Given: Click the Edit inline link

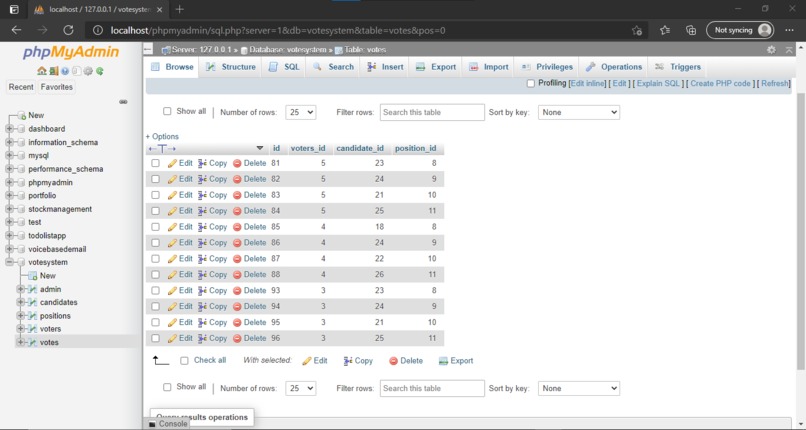Looking at the screenshot, I should pyautogui.click(x=588, y=83).
